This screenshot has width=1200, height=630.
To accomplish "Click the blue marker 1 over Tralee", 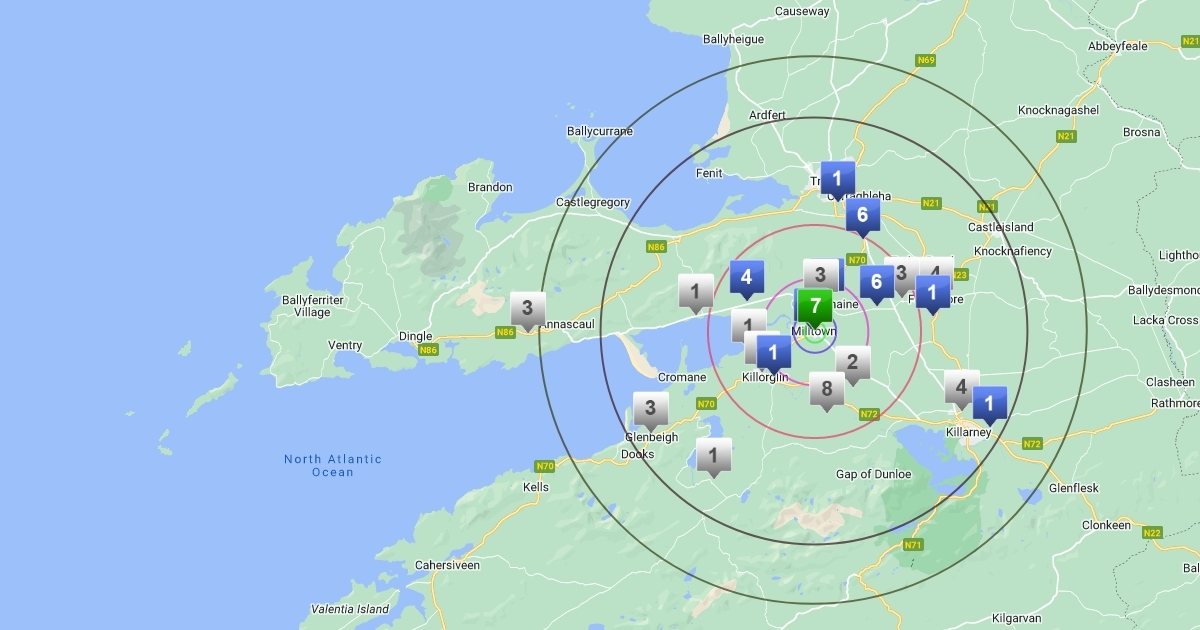I will (837, 179).
